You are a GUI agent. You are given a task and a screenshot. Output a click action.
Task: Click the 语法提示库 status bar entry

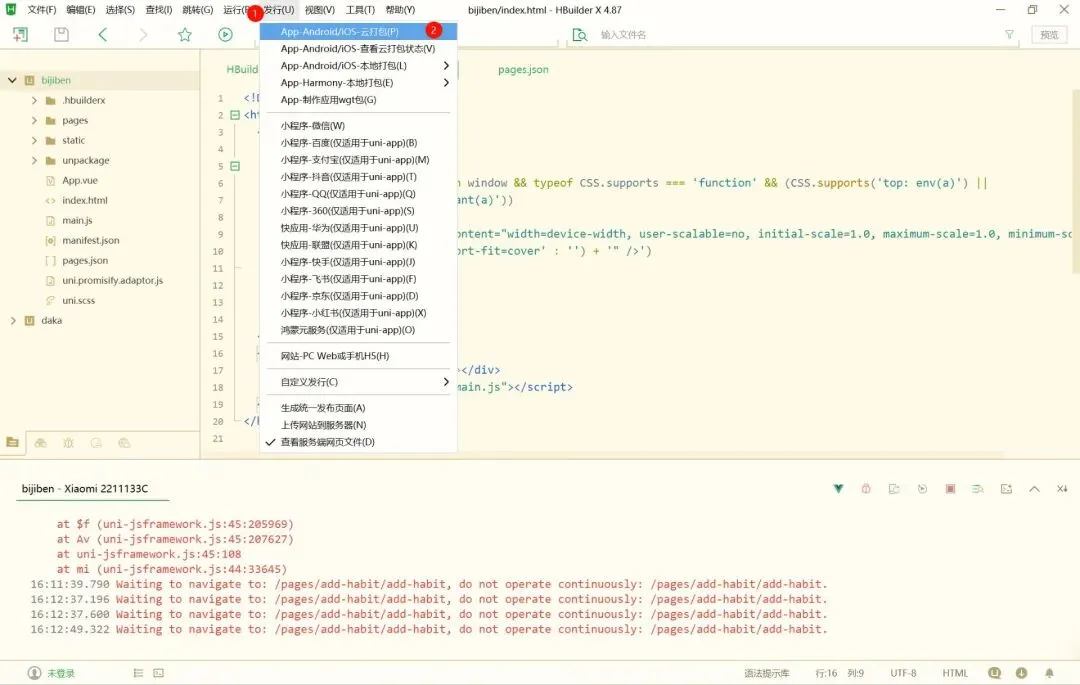[767, 673]
